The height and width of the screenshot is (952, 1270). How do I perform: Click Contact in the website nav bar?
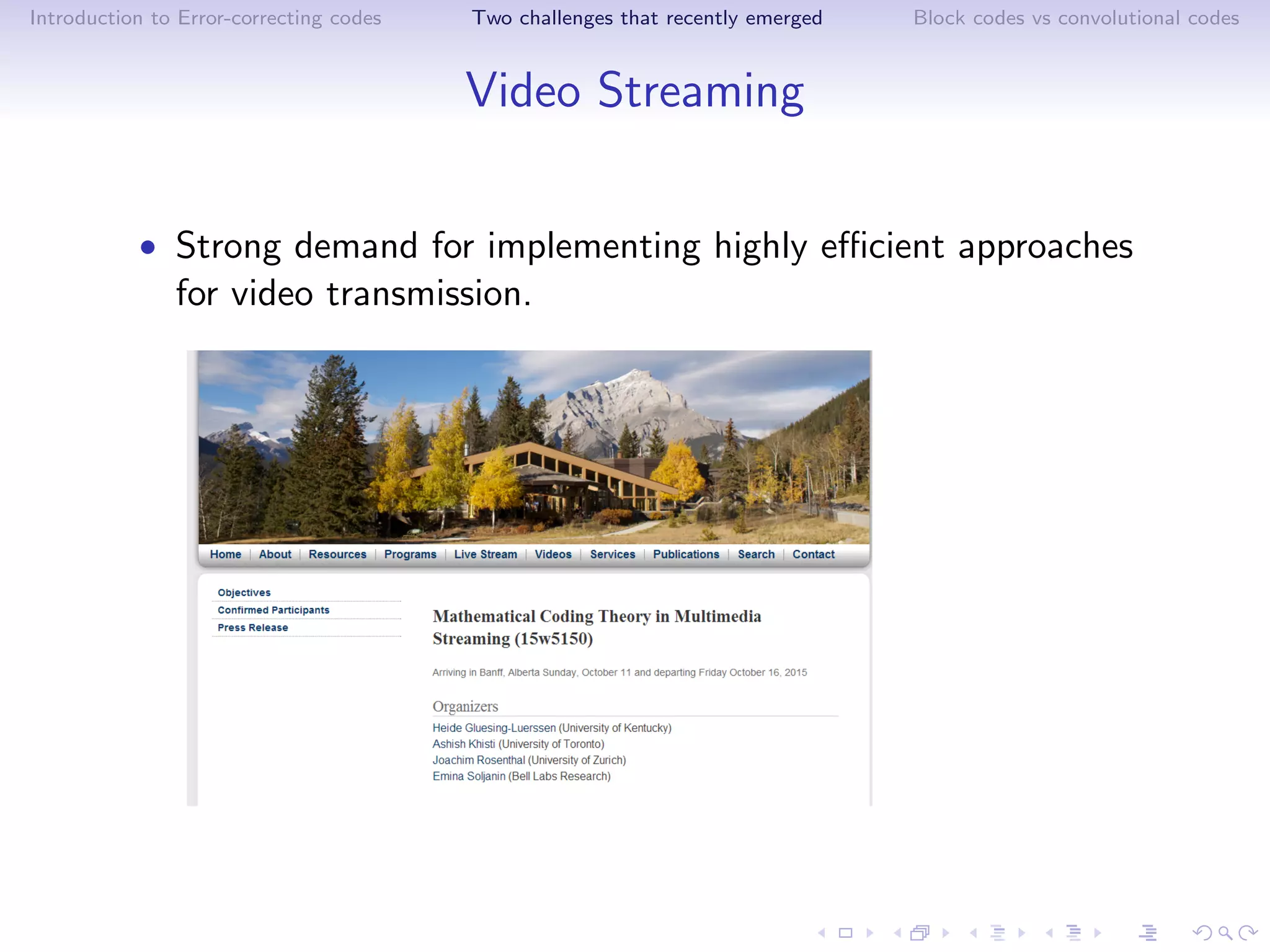[814, 554]
